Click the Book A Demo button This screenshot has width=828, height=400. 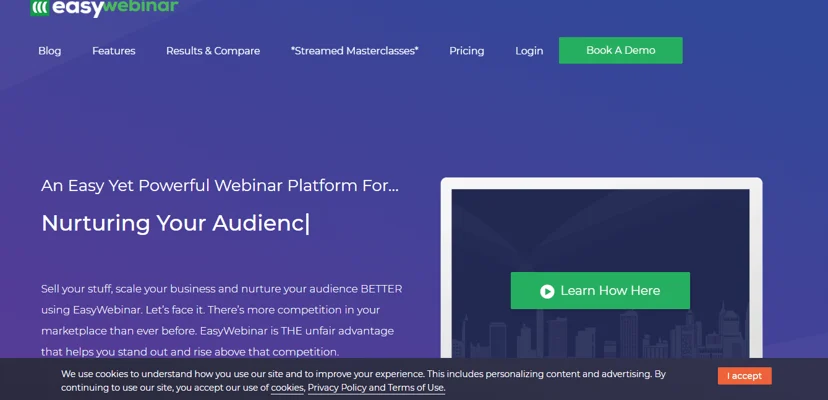(x=620, y=50)
